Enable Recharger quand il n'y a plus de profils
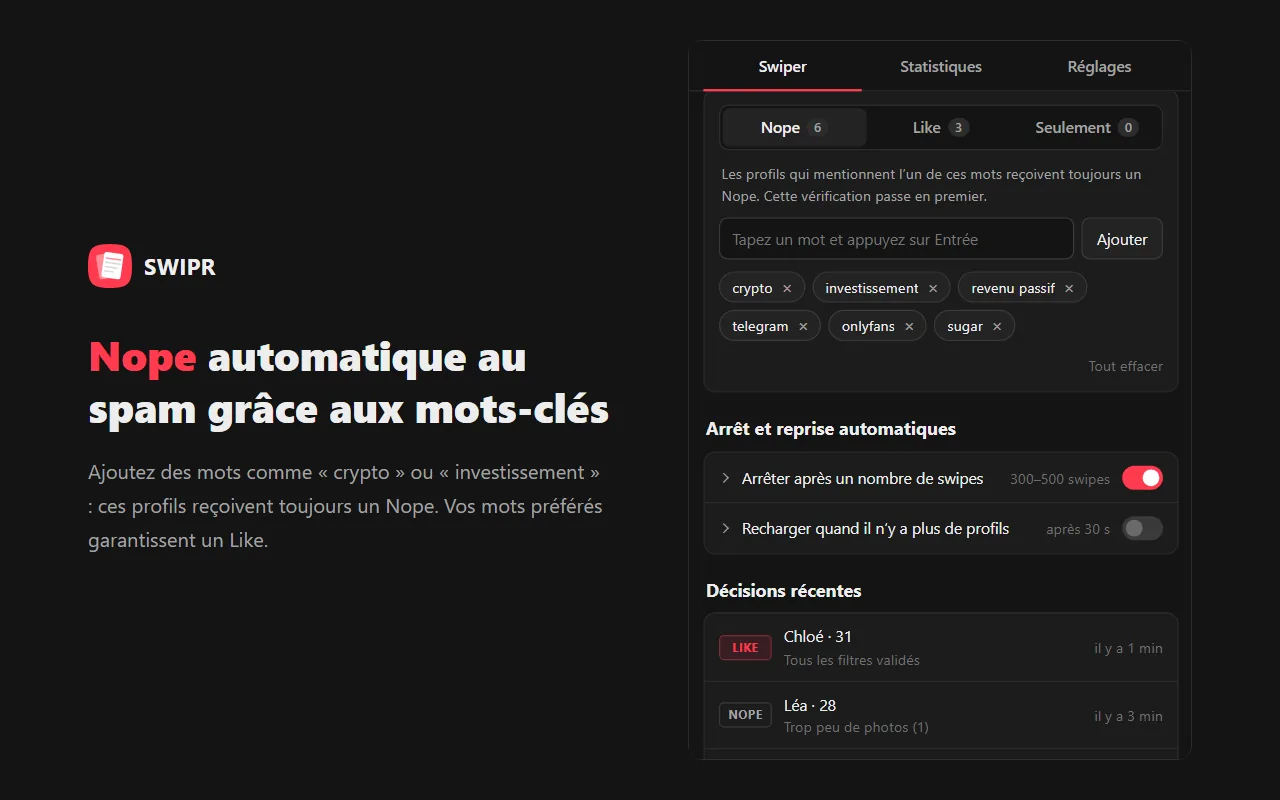The image size is (1280, 800). (x=1142, y=528)
